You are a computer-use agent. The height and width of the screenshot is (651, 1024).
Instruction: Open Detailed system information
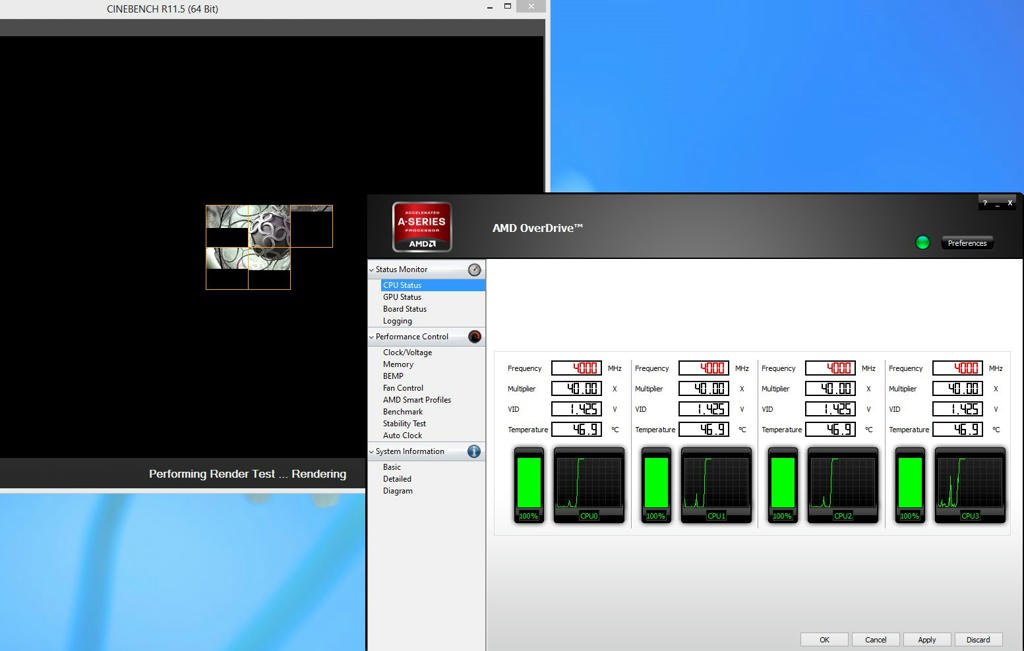coord(397,479)
